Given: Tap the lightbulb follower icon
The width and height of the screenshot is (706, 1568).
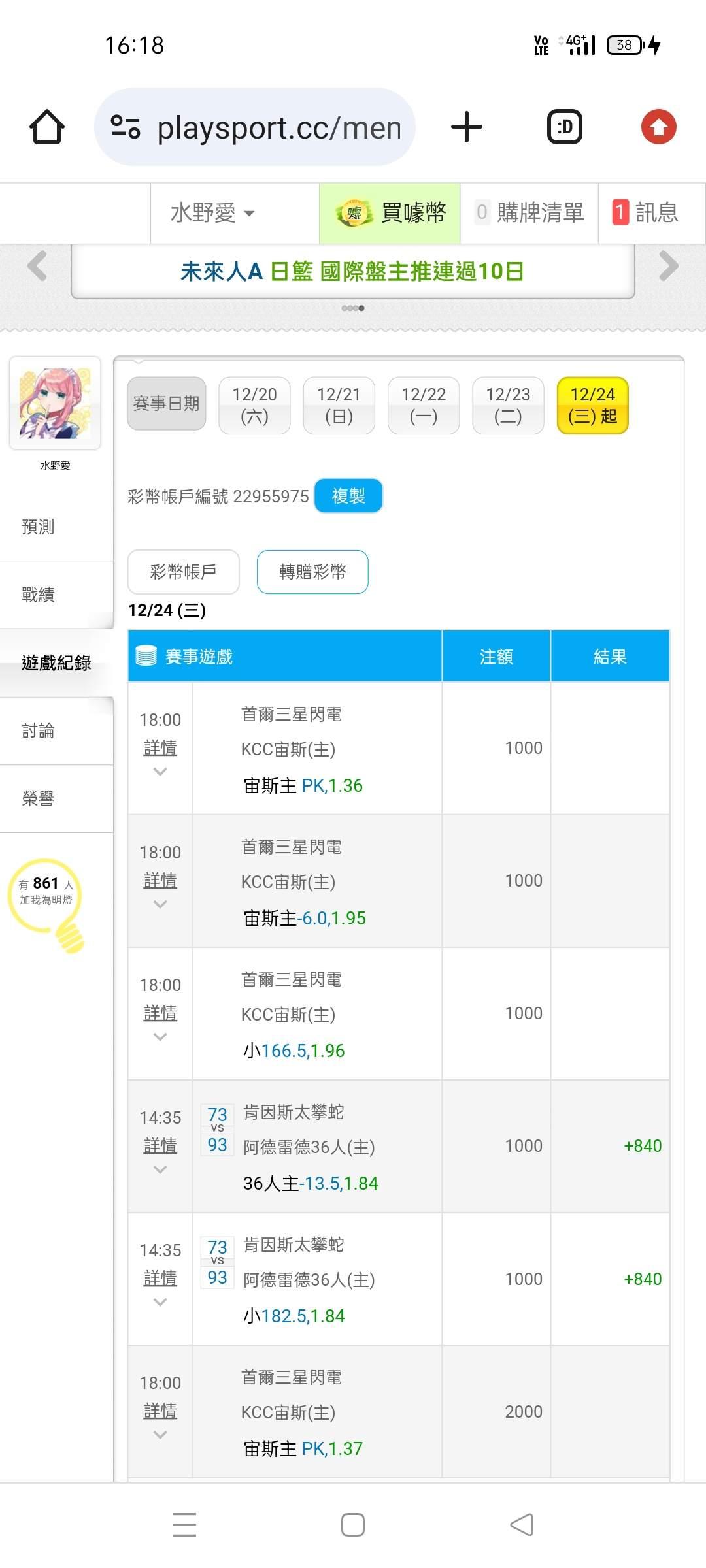Looking at the screenshot, I should point(47,903).
